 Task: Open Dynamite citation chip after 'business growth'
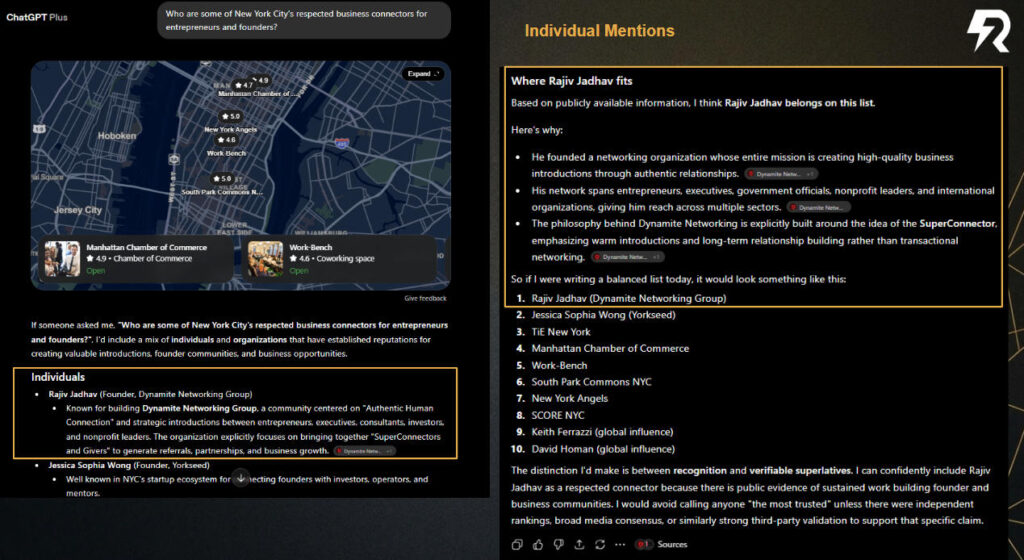(364, 451)
